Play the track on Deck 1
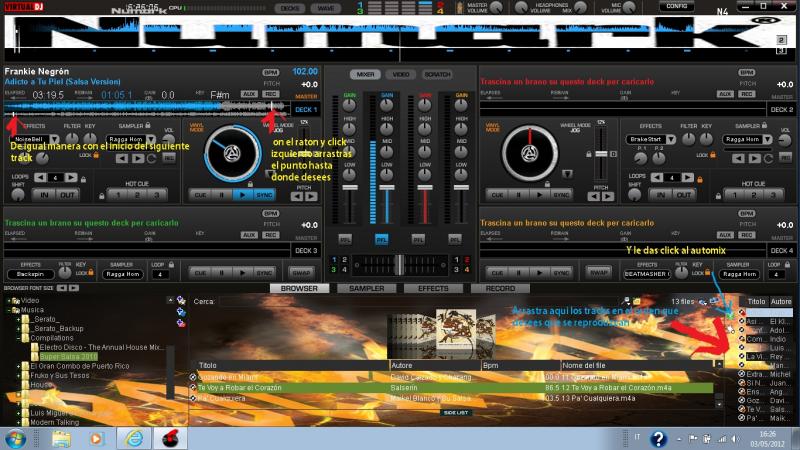800x450 pixels. 243,195
